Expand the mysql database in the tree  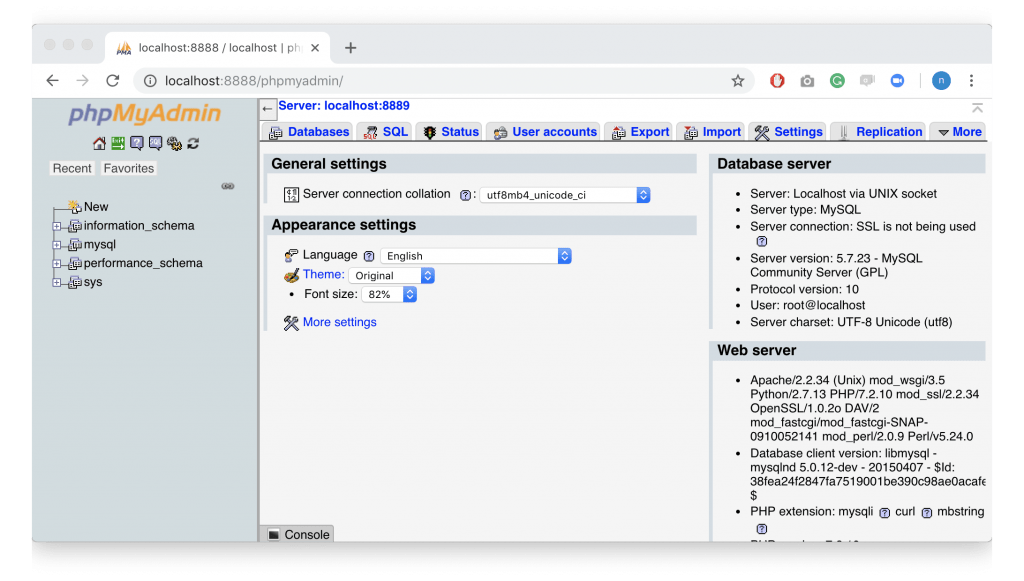tap(59, 244)
